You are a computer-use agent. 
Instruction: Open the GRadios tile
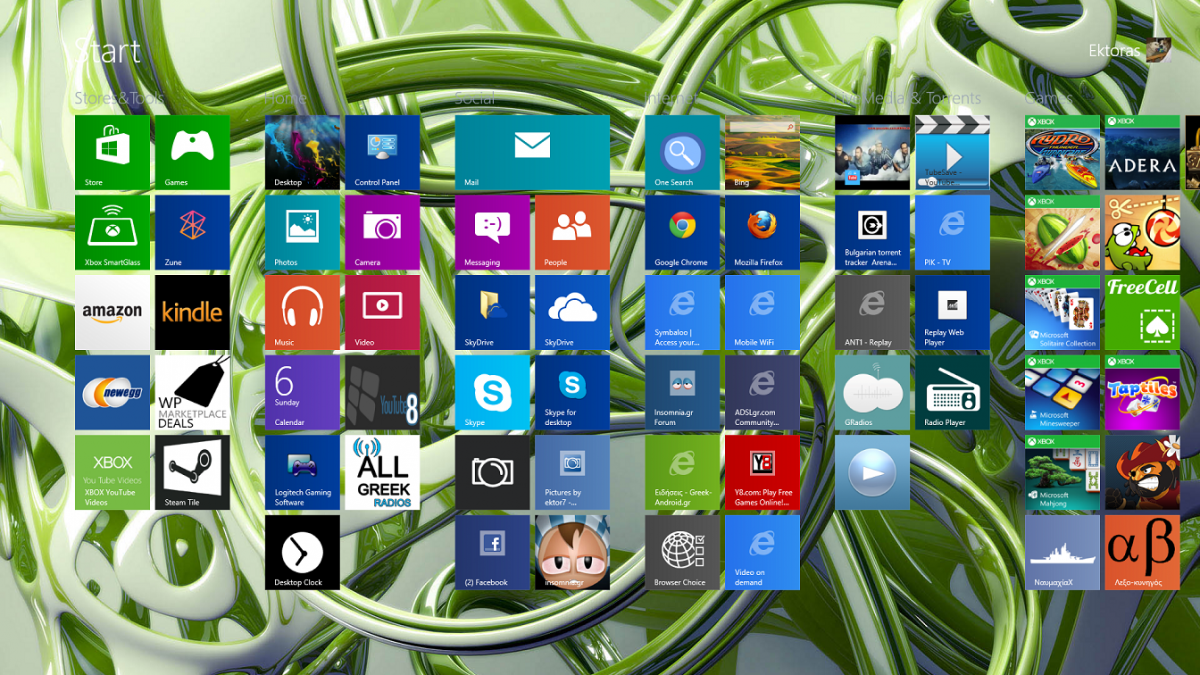point(872,392)
